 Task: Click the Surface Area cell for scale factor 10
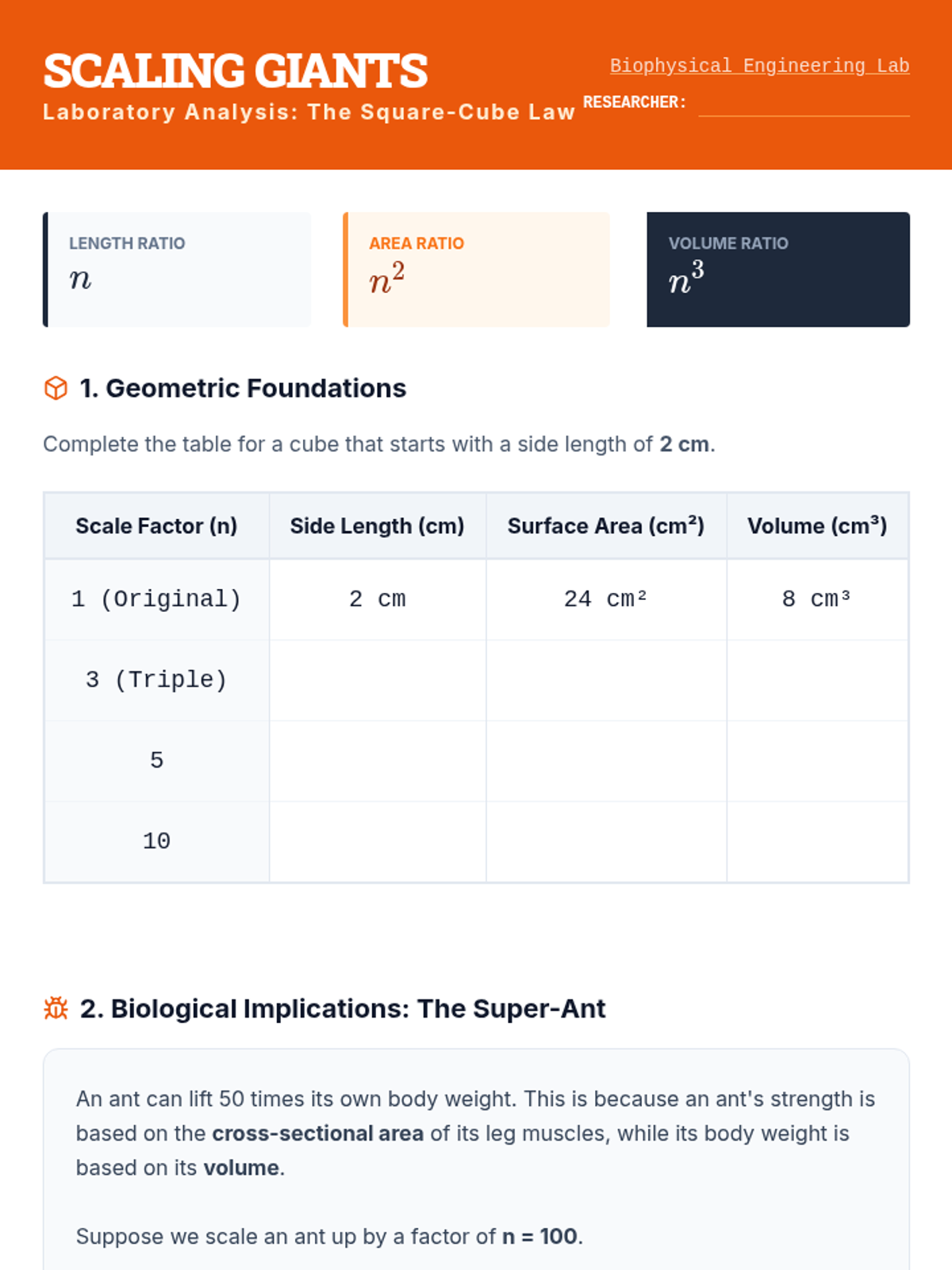(x=606, y=841)
